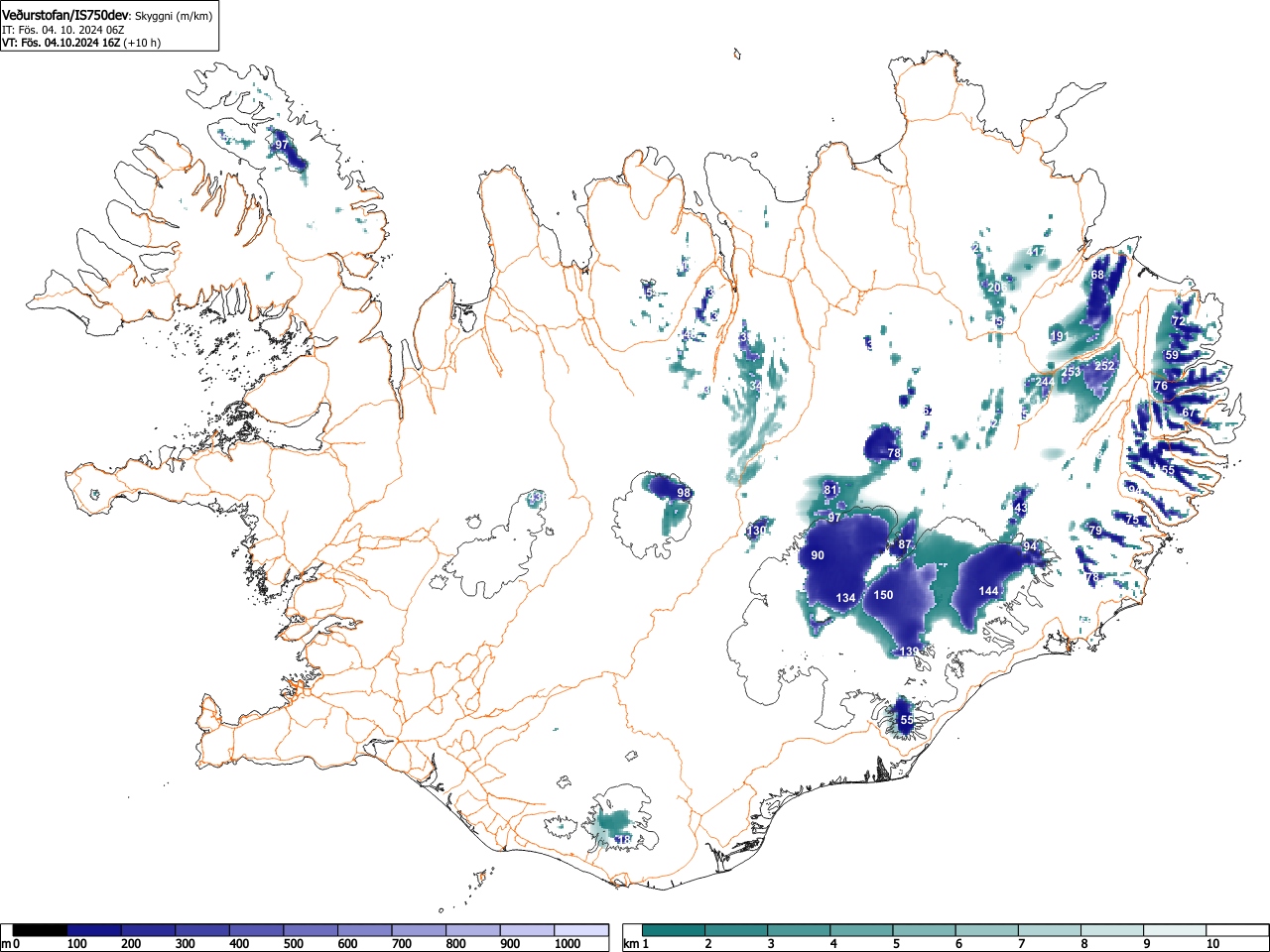Screen dimensions: 1270x952
Task: Click the '34' visibility value on the map
Action: click(755, 386)
